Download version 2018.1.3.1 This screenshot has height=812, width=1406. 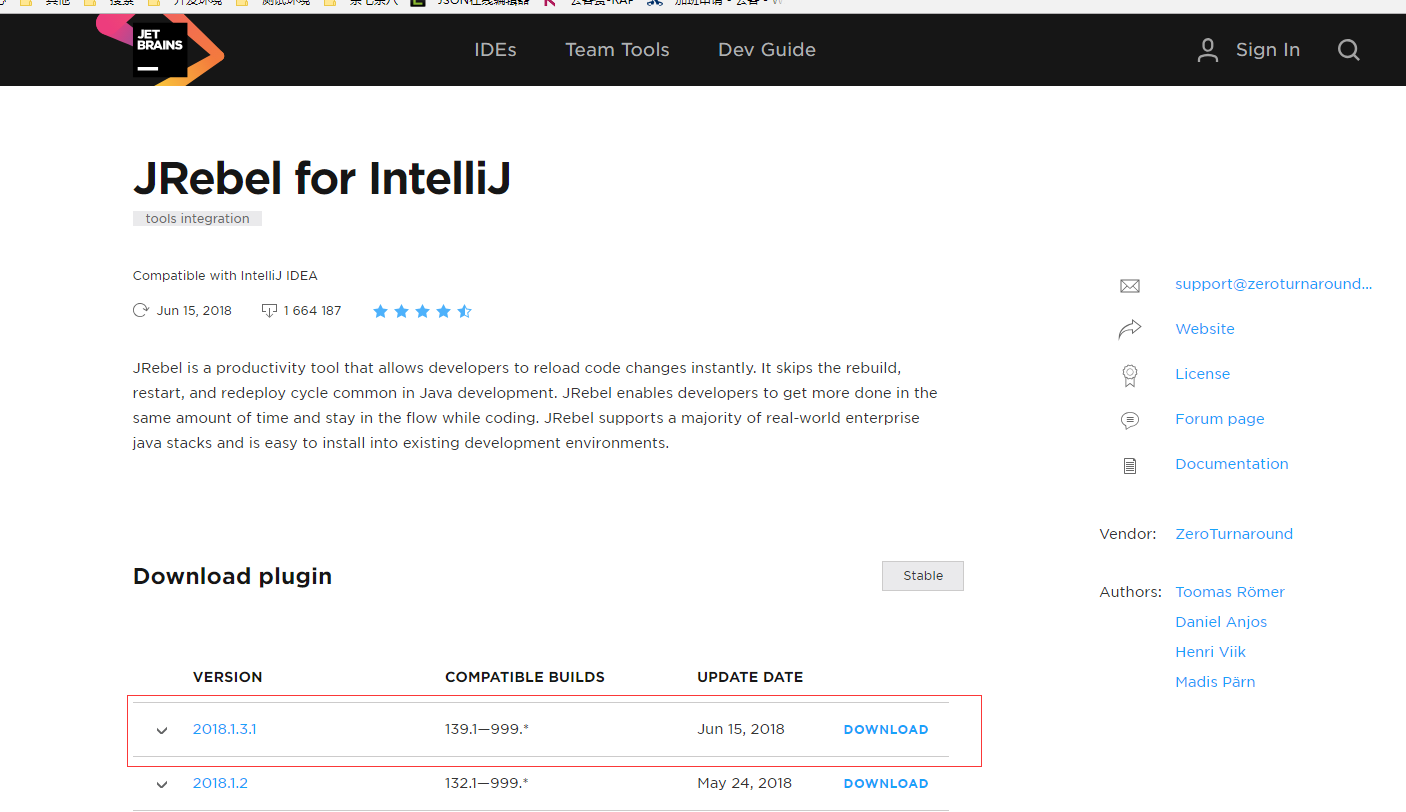coord(885,730)
